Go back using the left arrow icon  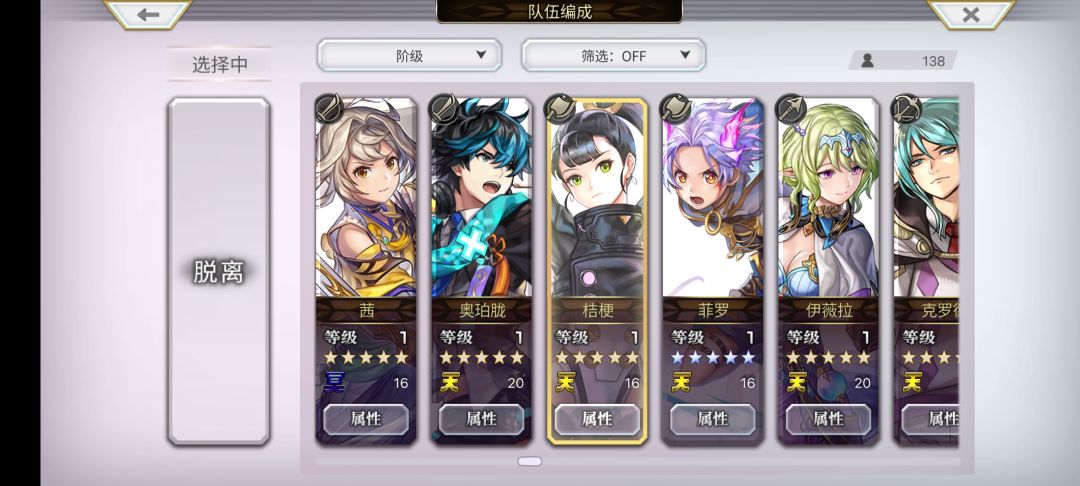147,14
